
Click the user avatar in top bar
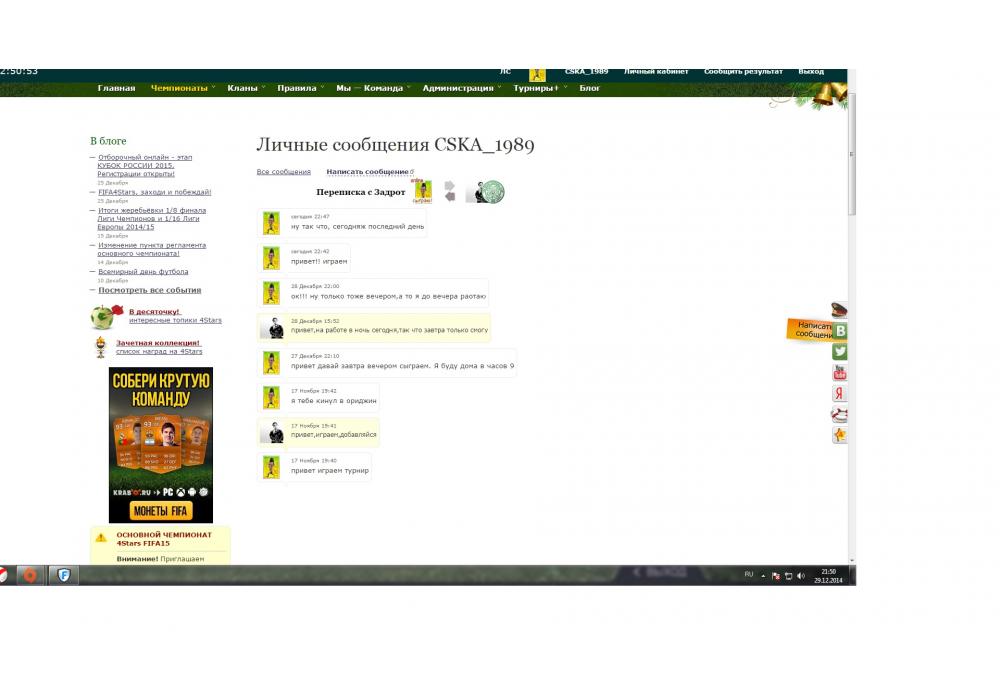pos(537,75)
